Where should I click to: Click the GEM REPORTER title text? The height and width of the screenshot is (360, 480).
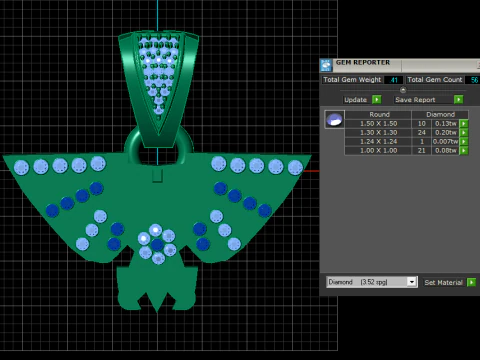pyautogui.click(x=363, y=62)
